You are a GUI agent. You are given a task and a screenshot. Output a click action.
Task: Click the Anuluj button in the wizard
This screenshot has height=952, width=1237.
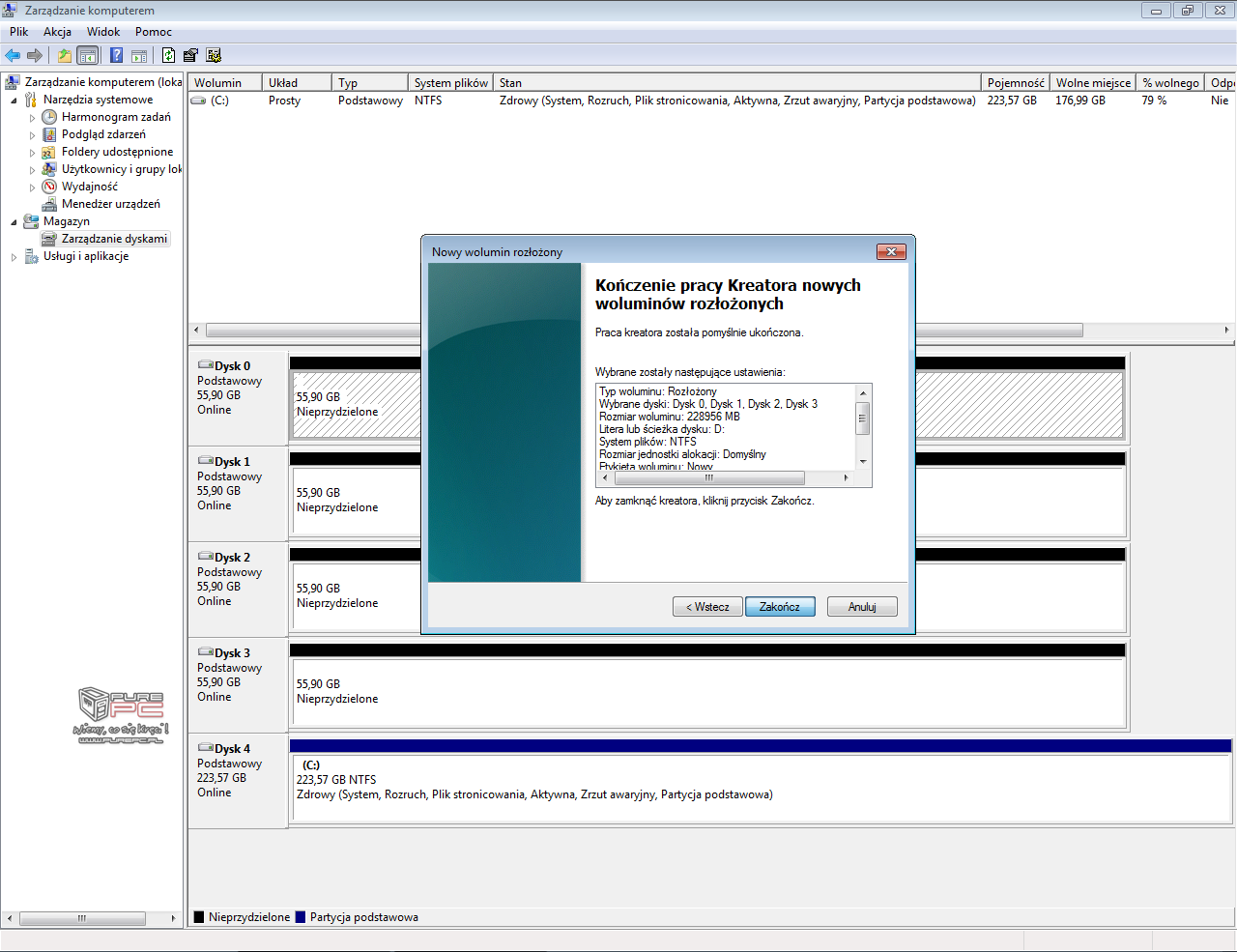point(862,607)
